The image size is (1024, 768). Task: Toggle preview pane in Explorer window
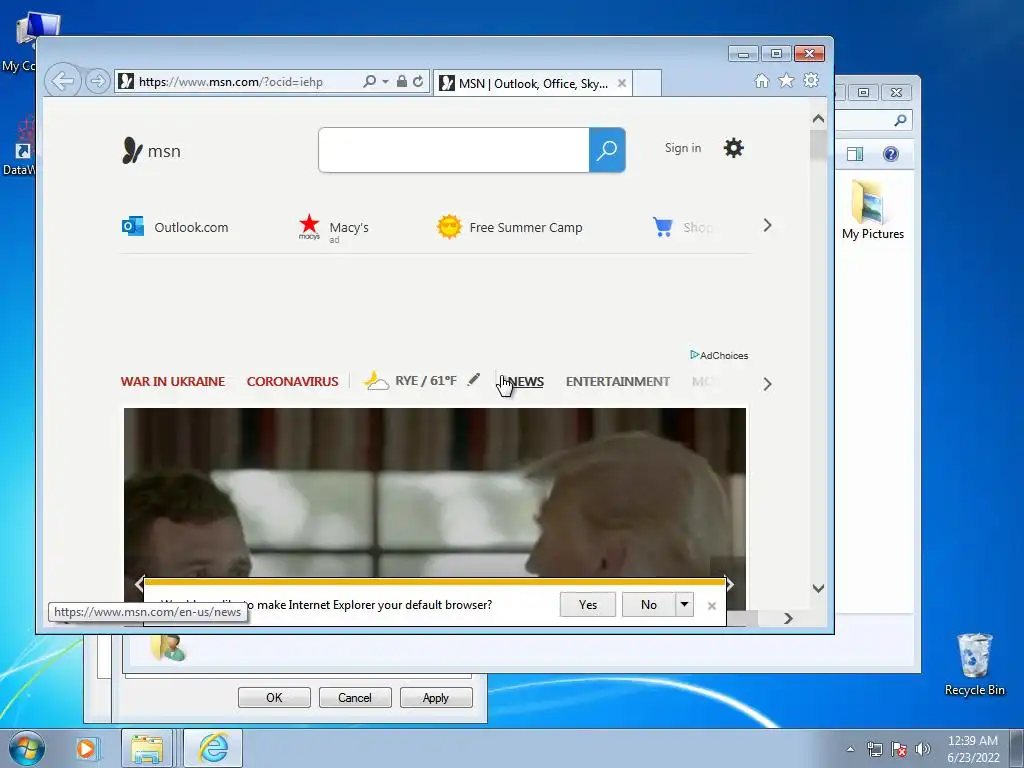(x=855, y=154)
